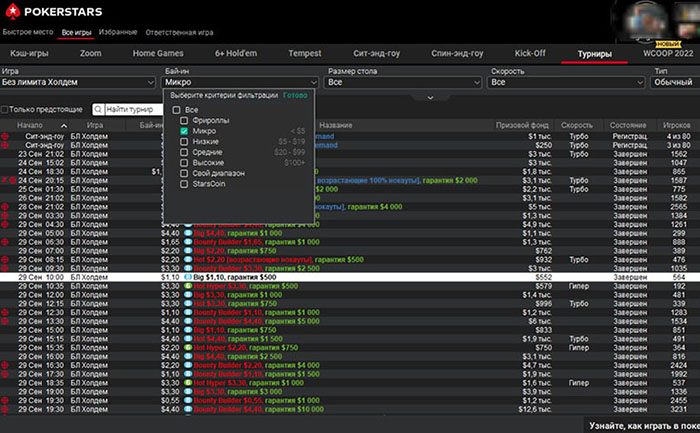Image resolution: width=700 pixels, height=433 pixels.
Task: Open the Скорость filter dropdown
Action: coord(566,82)
